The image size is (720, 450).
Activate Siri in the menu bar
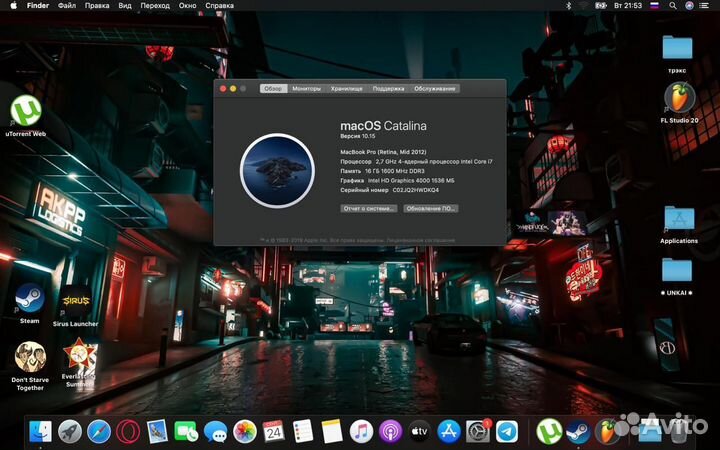(689, 6)
